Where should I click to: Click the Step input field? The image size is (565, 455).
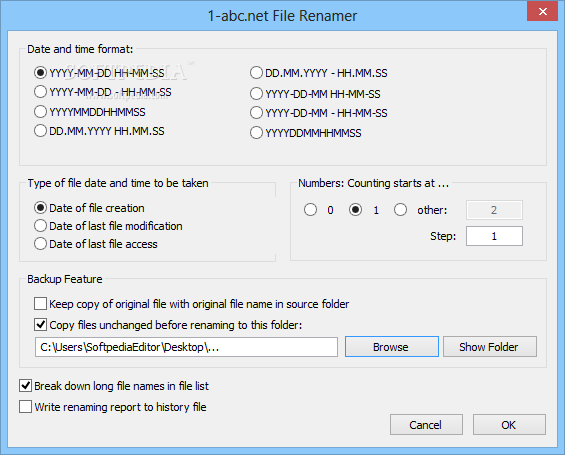pyautogui.click(x=494, y=236)
